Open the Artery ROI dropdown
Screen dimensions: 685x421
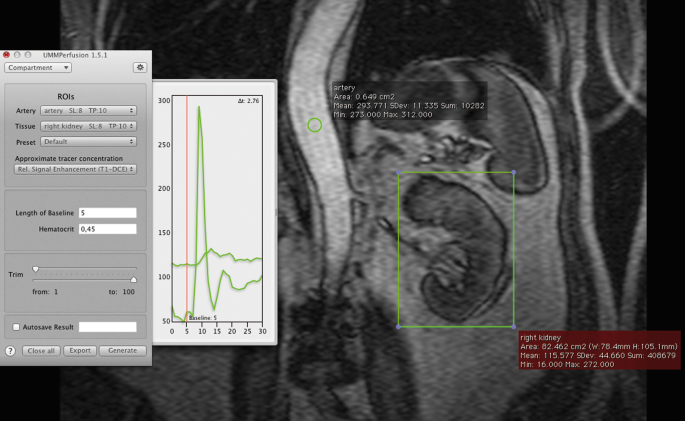coord(88,110)
